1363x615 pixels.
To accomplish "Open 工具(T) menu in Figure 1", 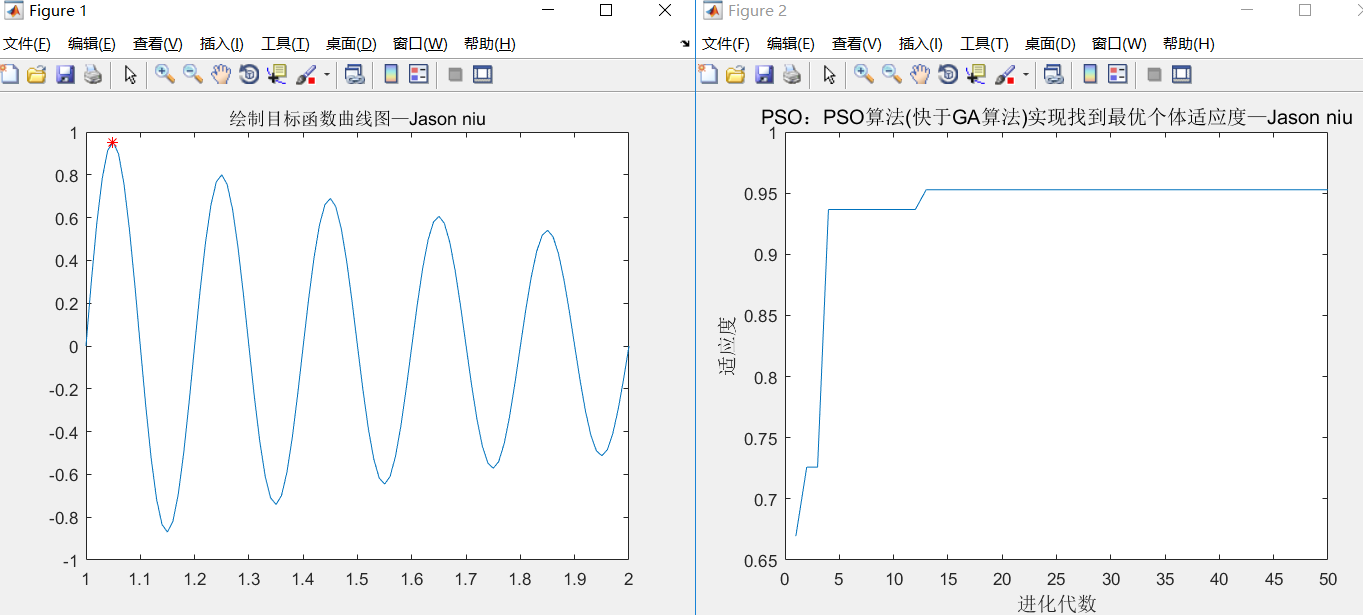I will coord(285,44).
